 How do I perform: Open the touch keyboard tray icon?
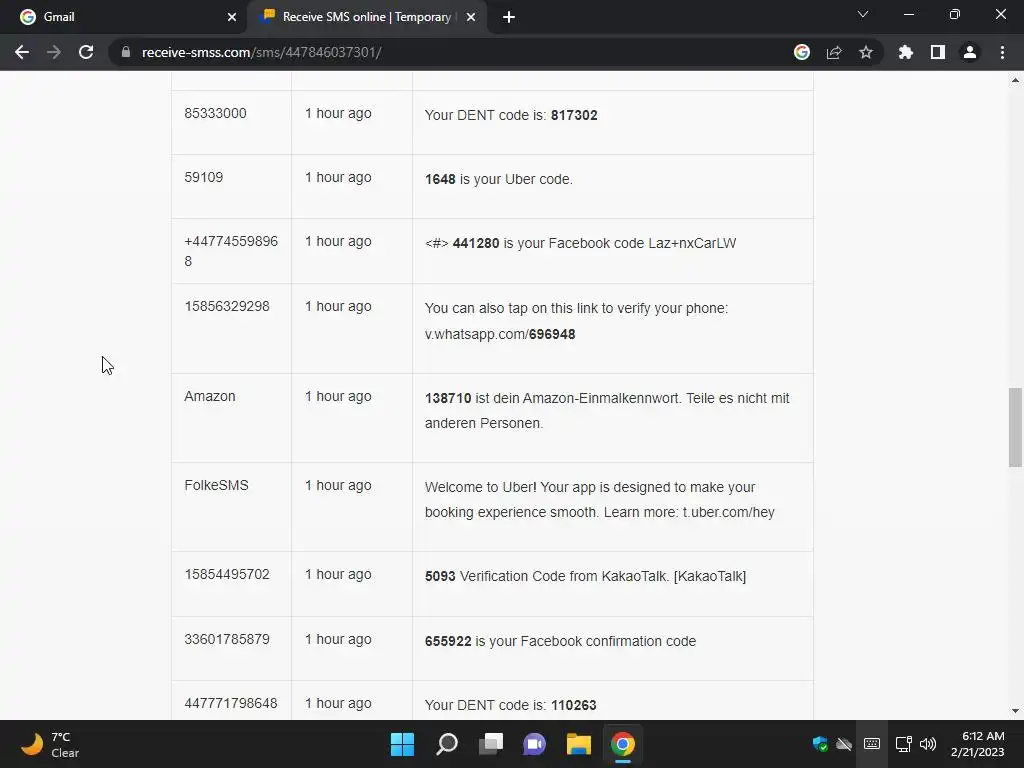click(x=872, y=744)
